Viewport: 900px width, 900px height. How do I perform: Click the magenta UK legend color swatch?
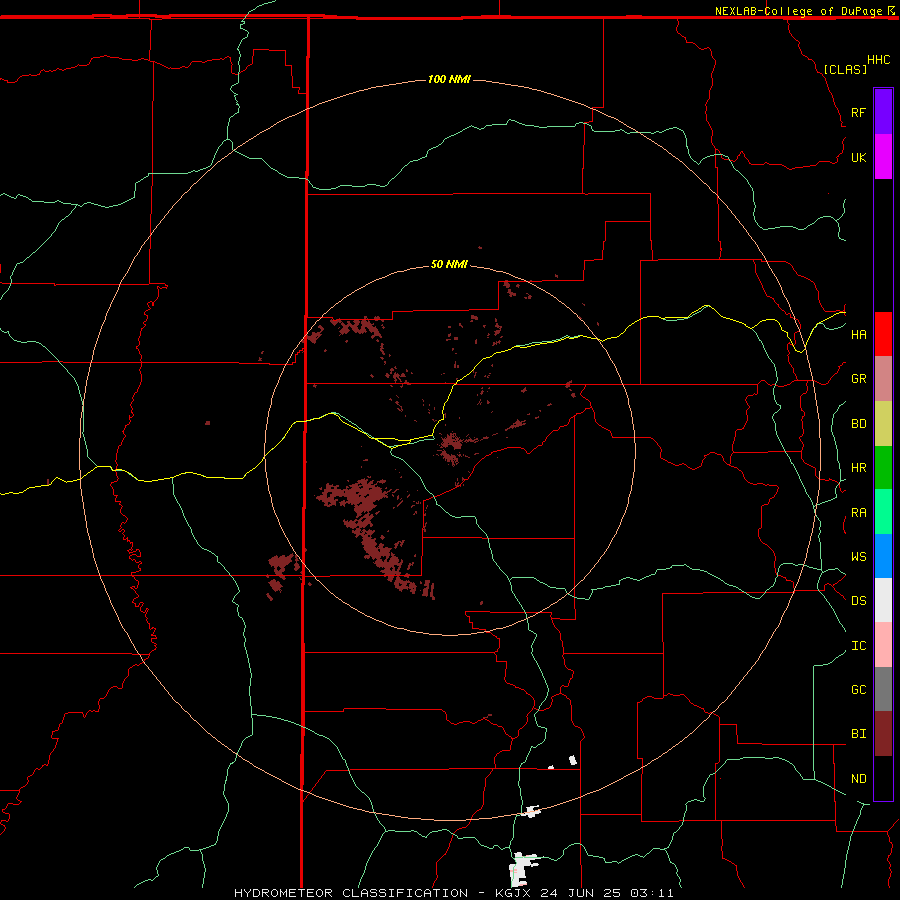883,157
